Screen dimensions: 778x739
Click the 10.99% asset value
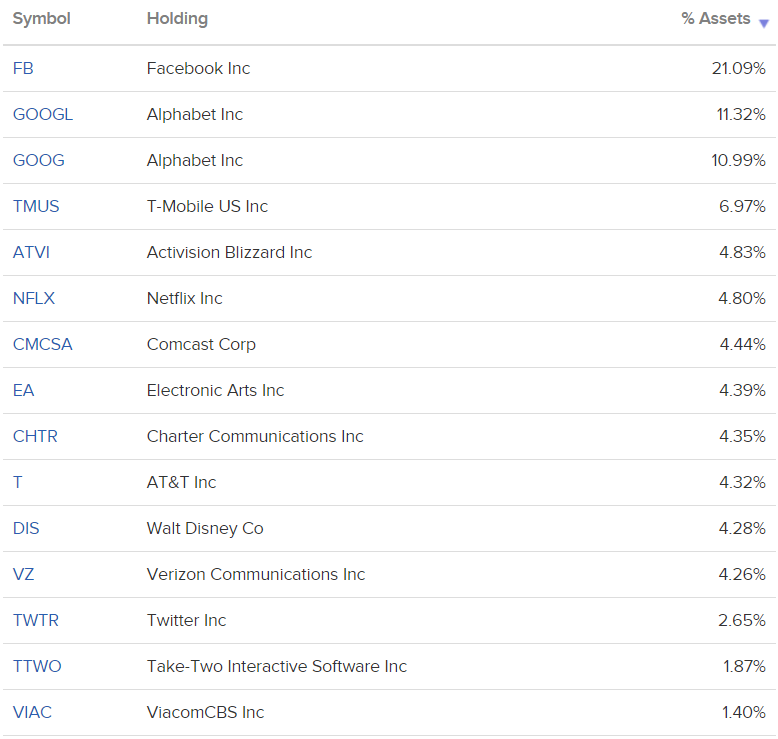[x=738, y=160]
